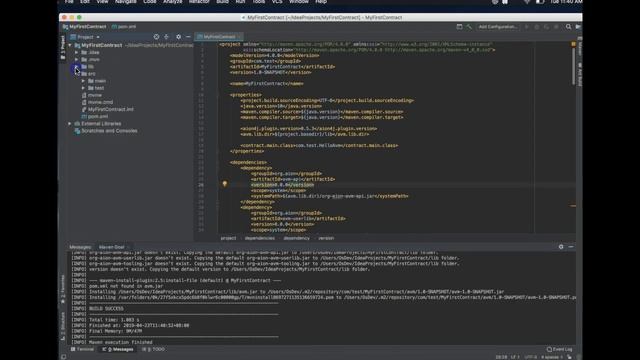Select the mvnw file in project tree
The height and width of the screenshot is (360, 640).
[x=91, y=95]
